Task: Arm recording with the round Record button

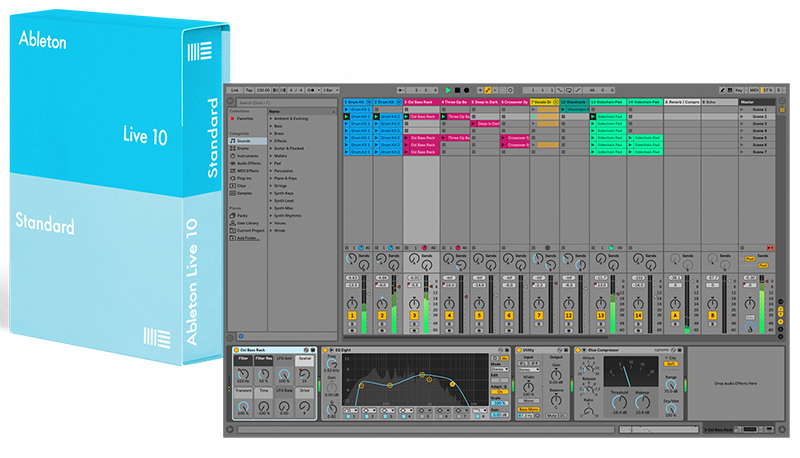Action: coord(466,90)
